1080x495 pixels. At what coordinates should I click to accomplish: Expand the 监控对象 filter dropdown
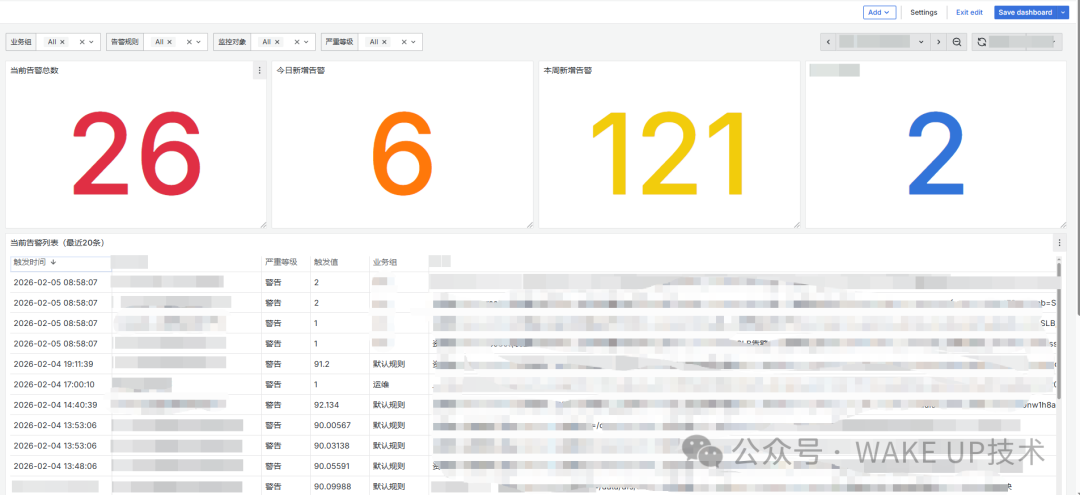pyautogui.click(x=307, y=42)
